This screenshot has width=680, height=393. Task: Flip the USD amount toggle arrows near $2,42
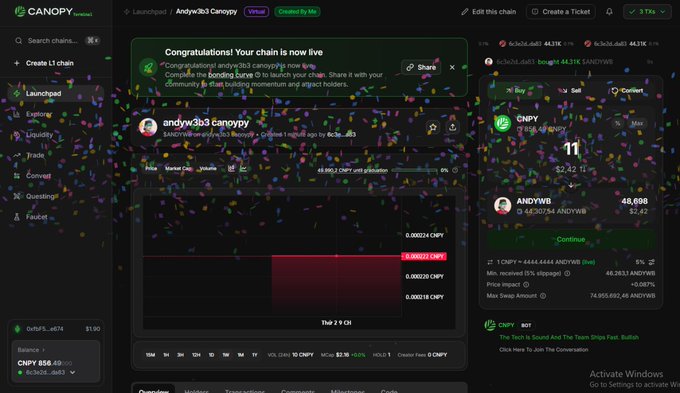click(582, 169)
